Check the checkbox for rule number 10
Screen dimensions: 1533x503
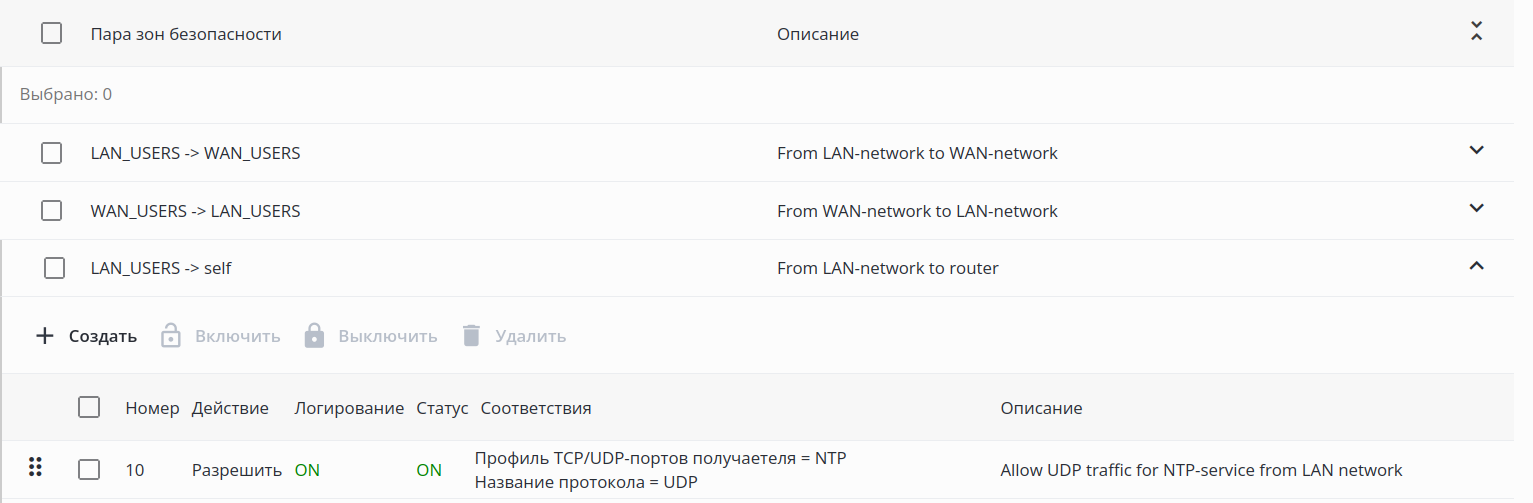(x=89, y=470)
